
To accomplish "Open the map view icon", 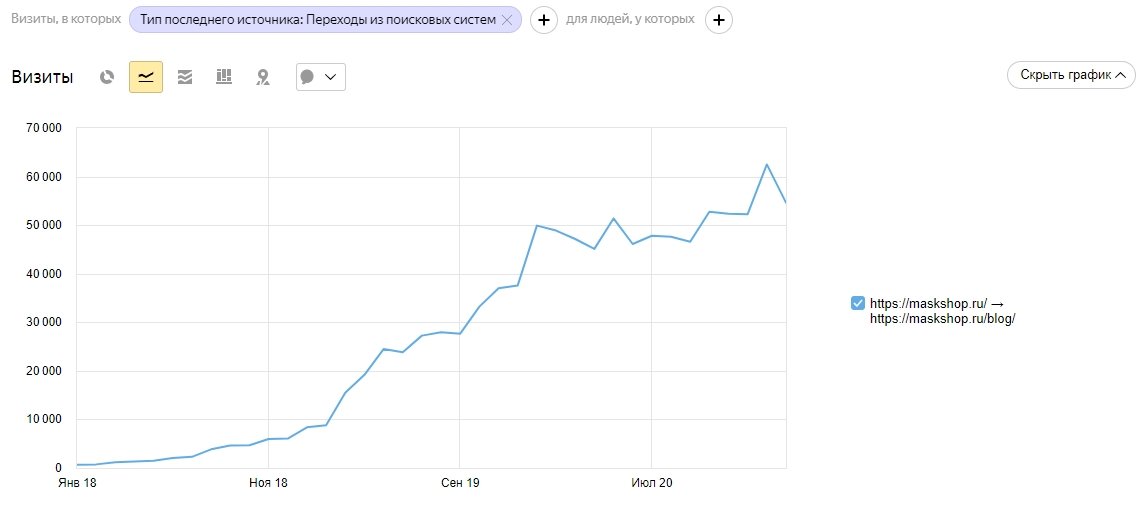I will click(x=263, y=77).
